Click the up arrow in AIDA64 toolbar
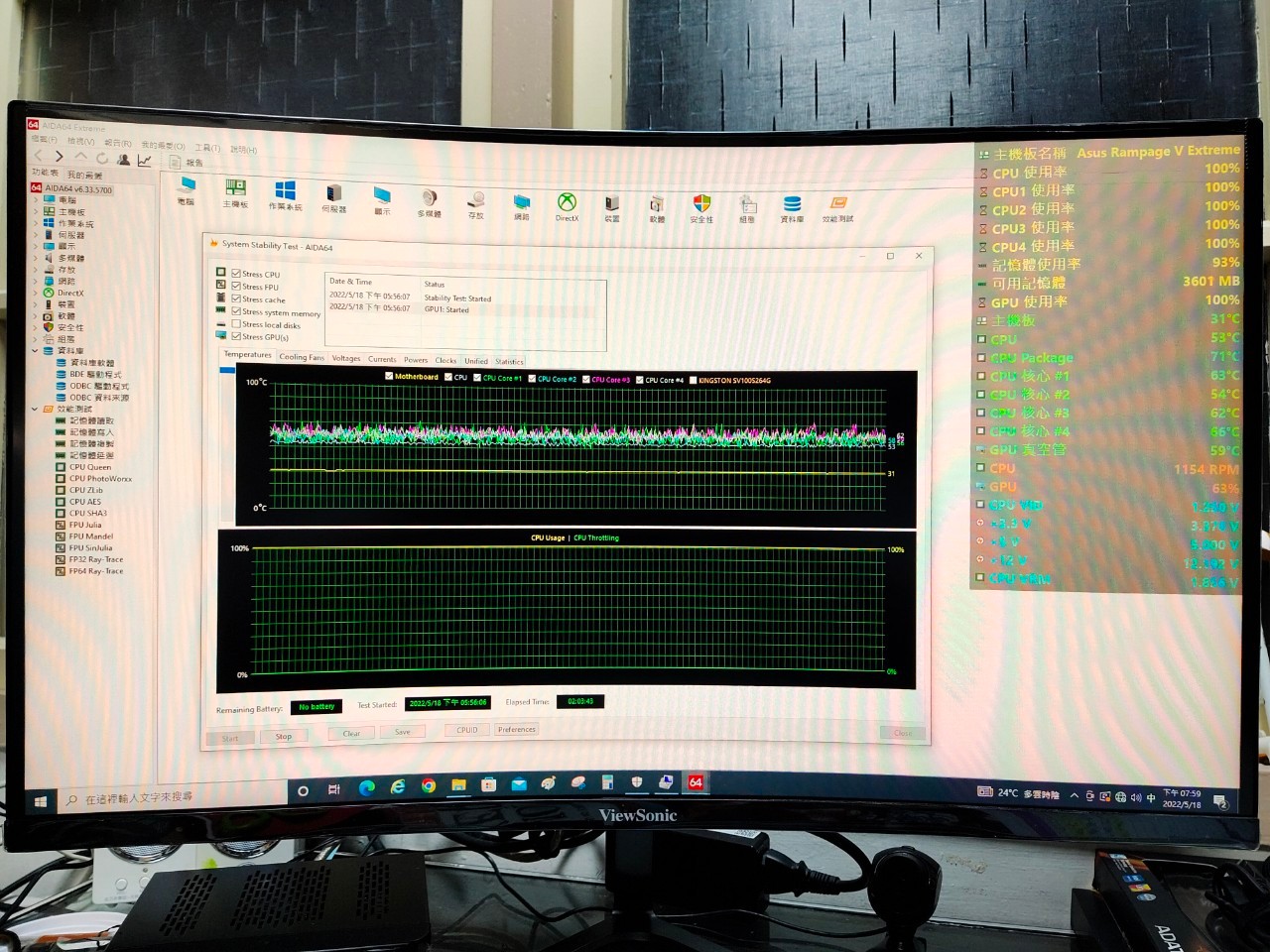The image size is (1270, 952). click(x=81, y=157)
